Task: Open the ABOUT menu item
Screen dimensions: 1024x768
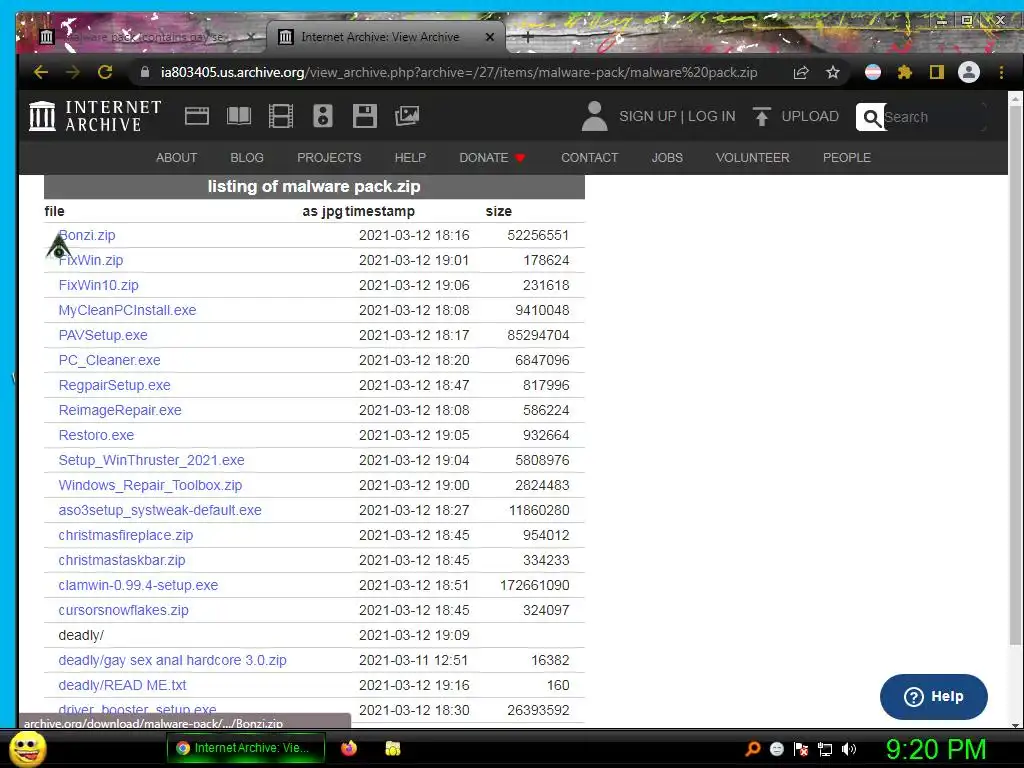Action: point(176,157)
